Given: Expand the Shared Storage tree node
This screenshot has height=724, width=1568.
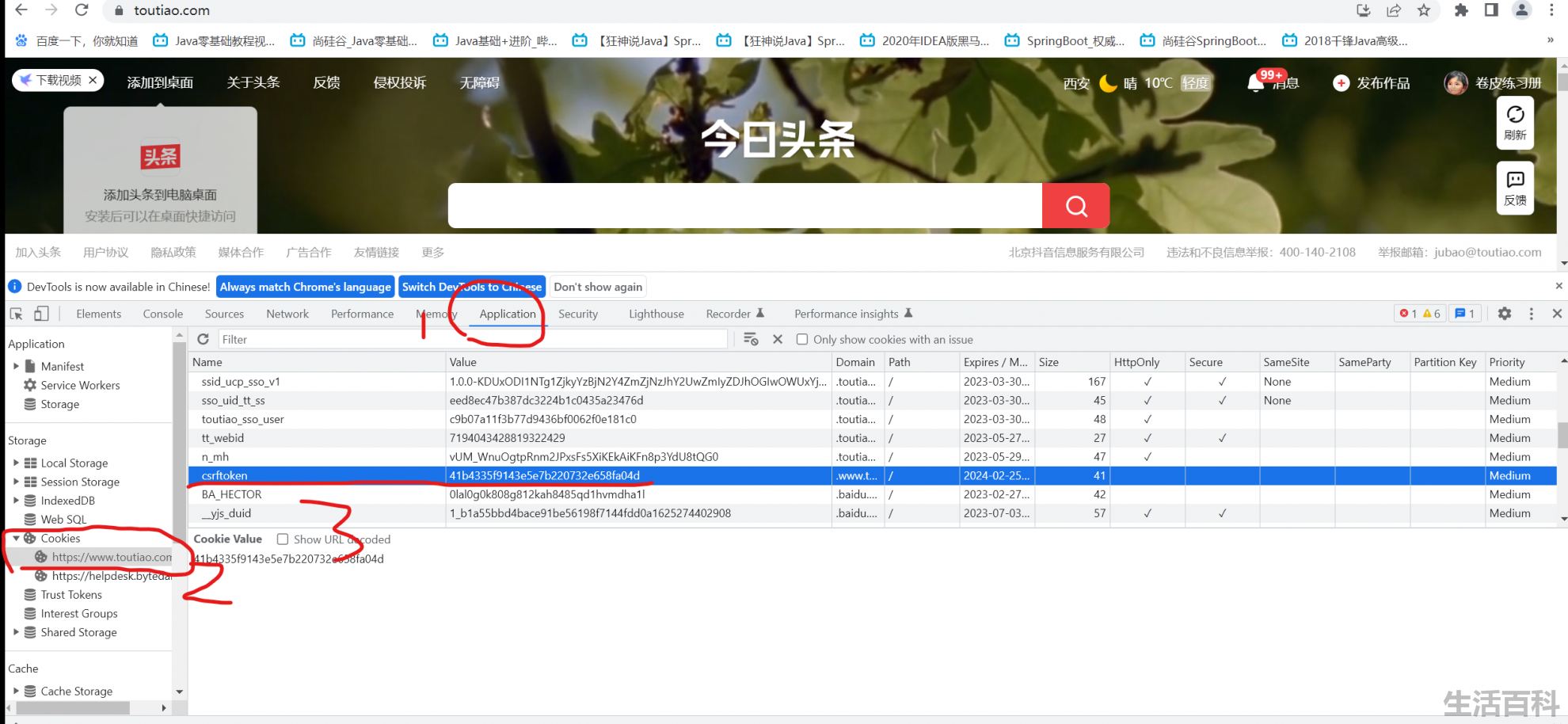Looking at the screenshot, I should (16, 632).
